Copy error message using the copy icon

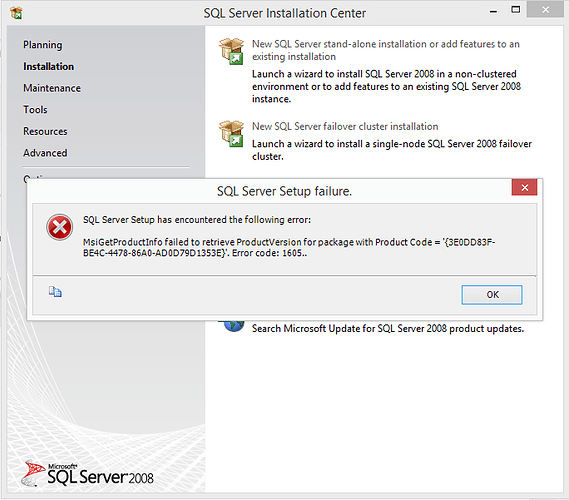click(x=55, y=292)
